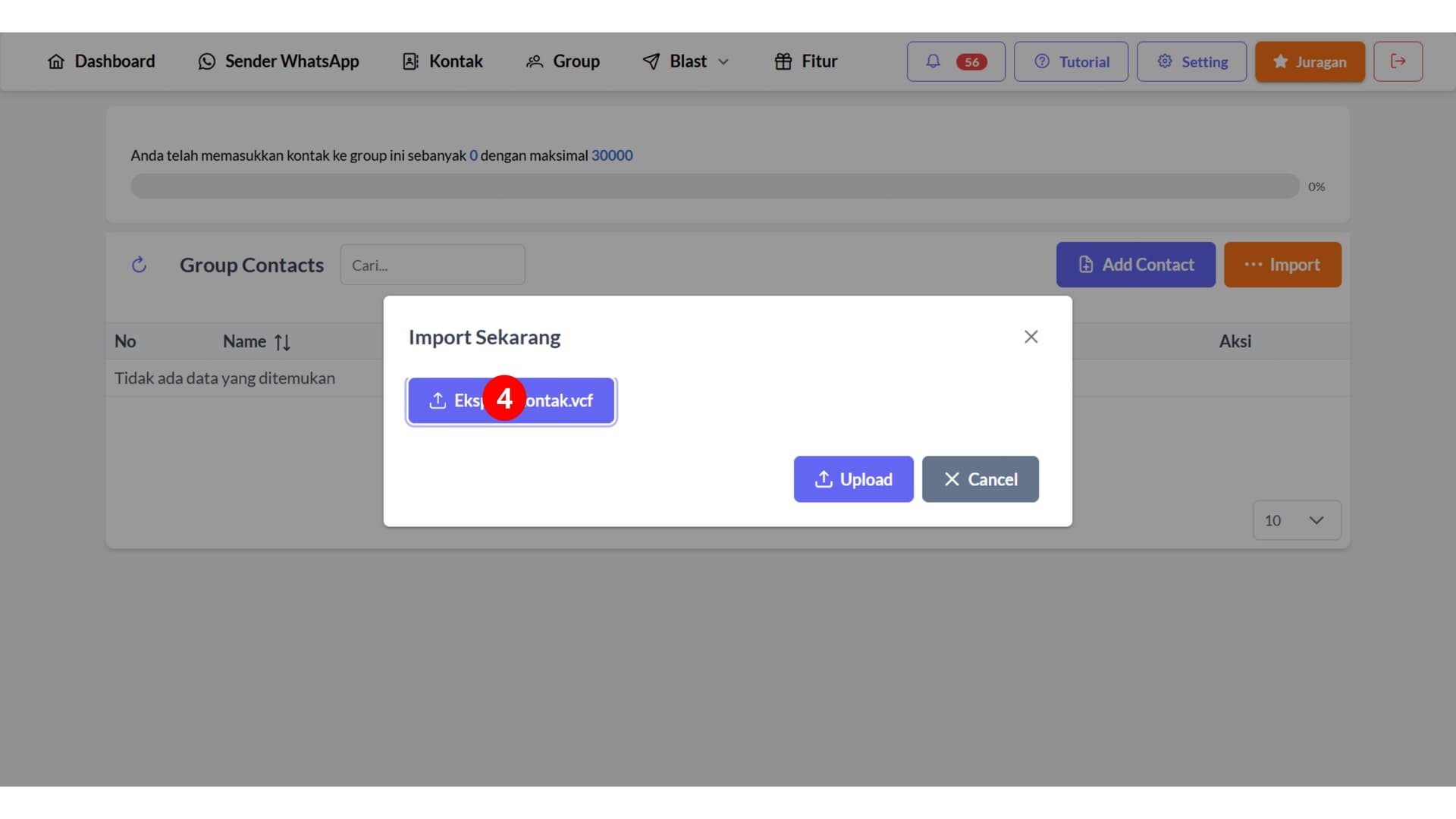1456x819 pixels.
Task: Open the Dashboard menu item
Action: [101, 61]
